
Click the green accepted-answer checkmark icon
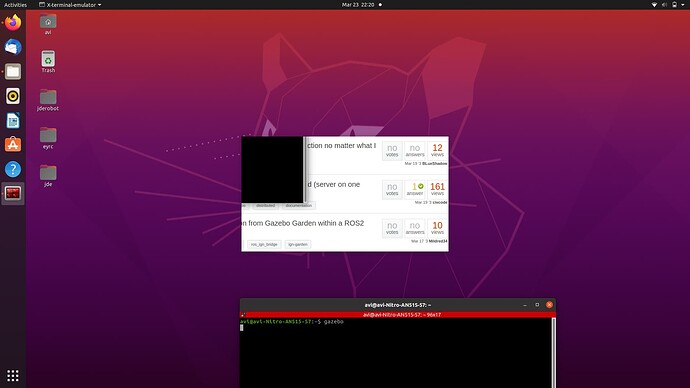(x=421, y=186)
